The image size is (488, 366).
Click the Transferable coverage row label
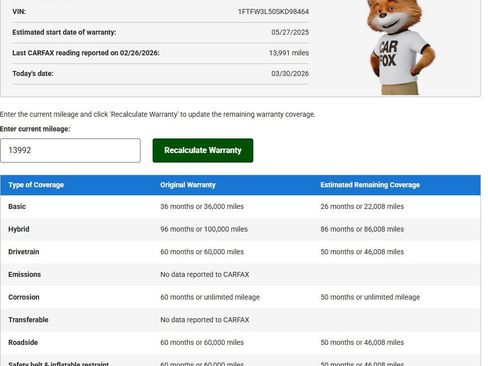click(x=28, y=320)
